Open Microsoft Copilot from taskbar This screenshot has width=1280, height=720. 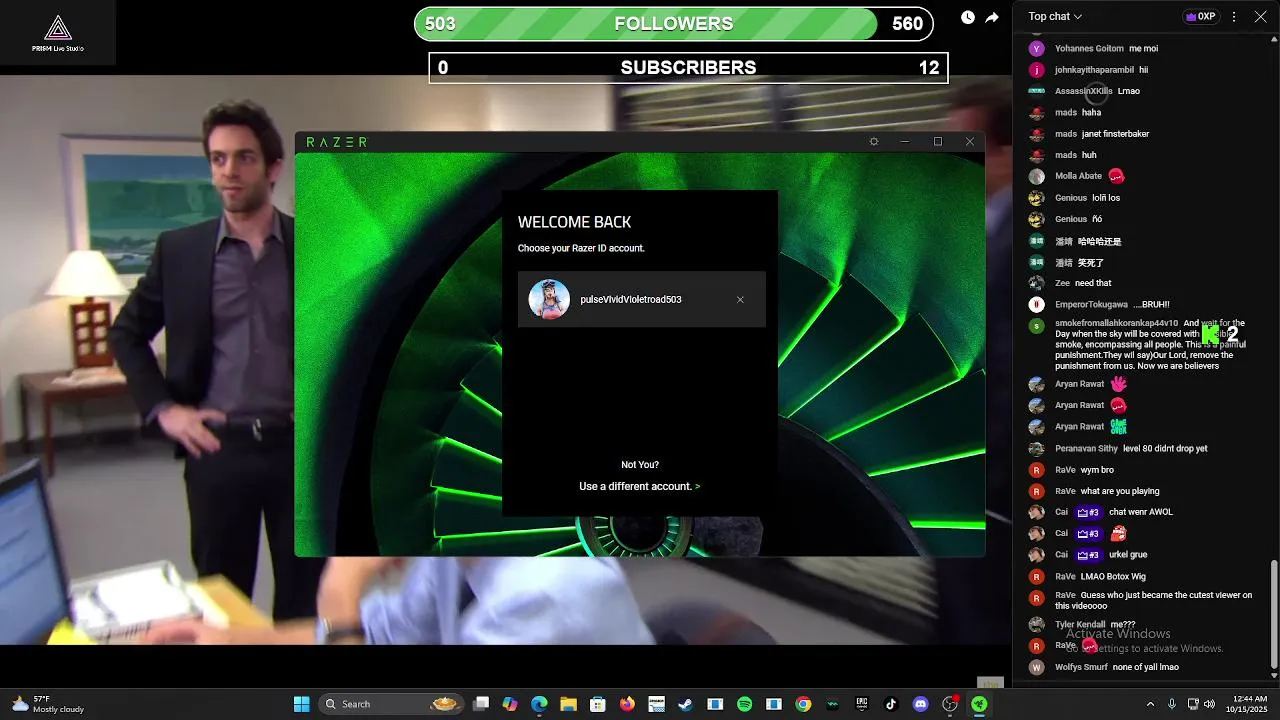click(x=510, y=704)
